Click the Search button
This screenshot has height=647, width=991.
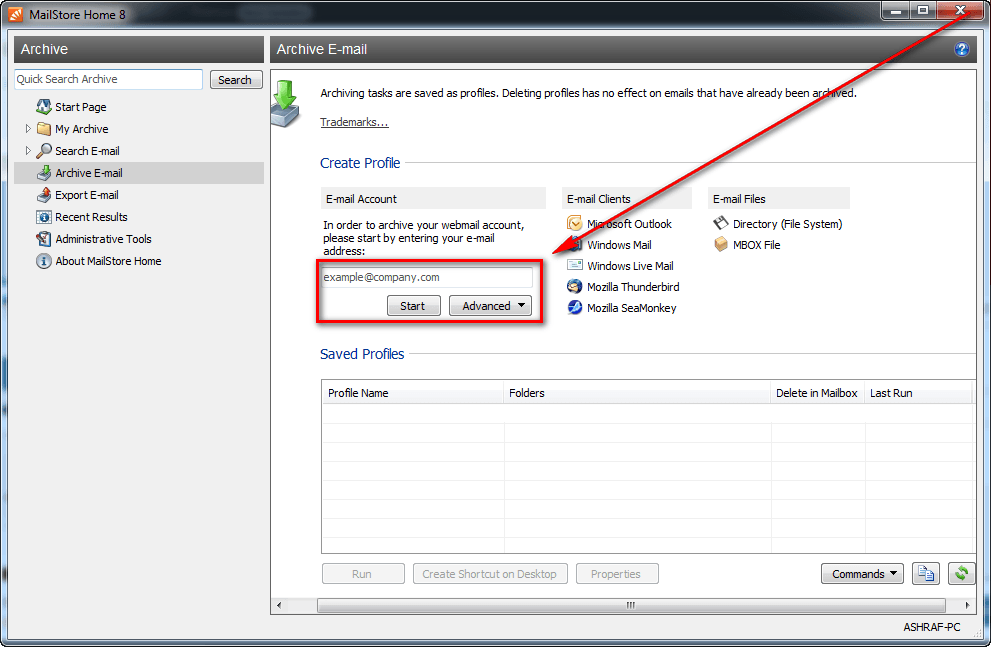(x=236, y=80)
